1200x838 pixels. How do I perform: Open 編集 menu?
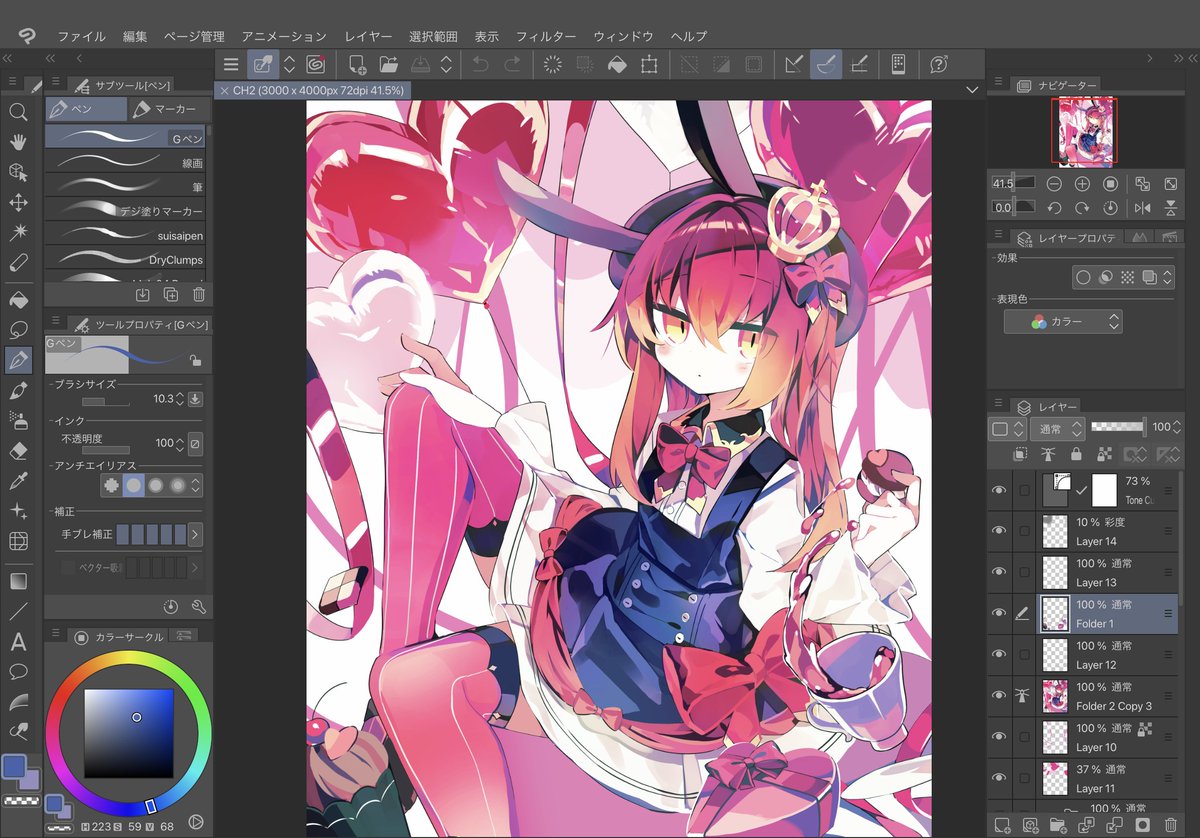click(x=135, y=36)
